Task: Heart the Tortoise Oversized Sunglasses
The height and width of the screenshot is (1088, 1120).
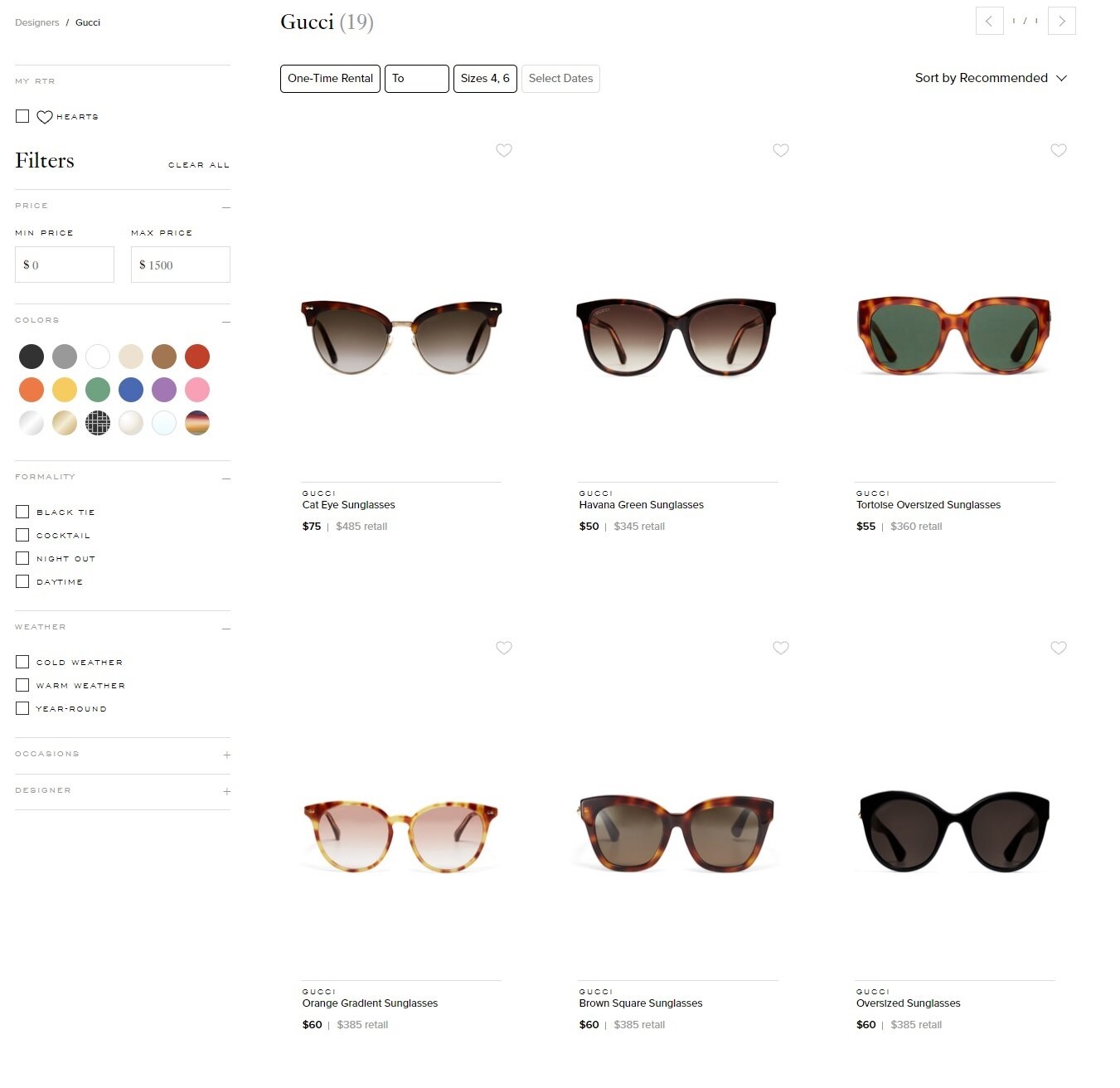Action: [x=1059, y=150]
